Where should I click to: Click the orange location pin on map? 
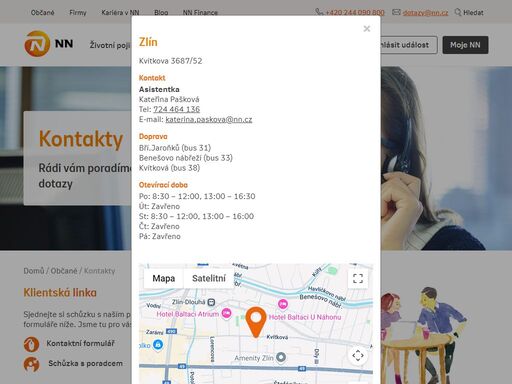click(256, 322)
